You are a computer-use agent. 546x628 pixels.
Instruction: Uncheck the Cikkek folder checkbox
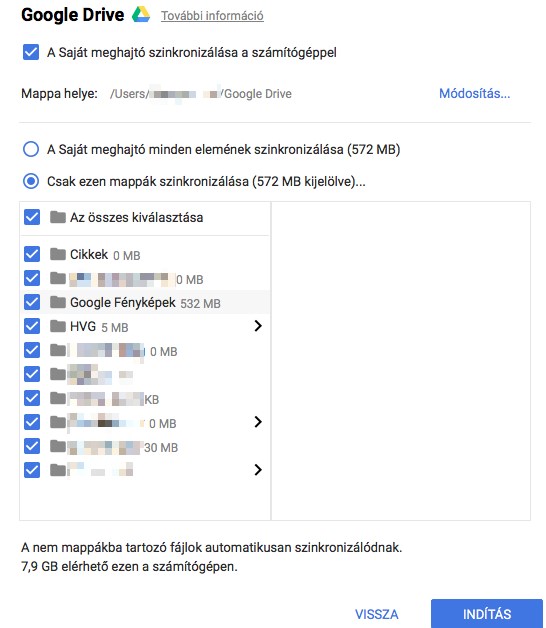32,254
